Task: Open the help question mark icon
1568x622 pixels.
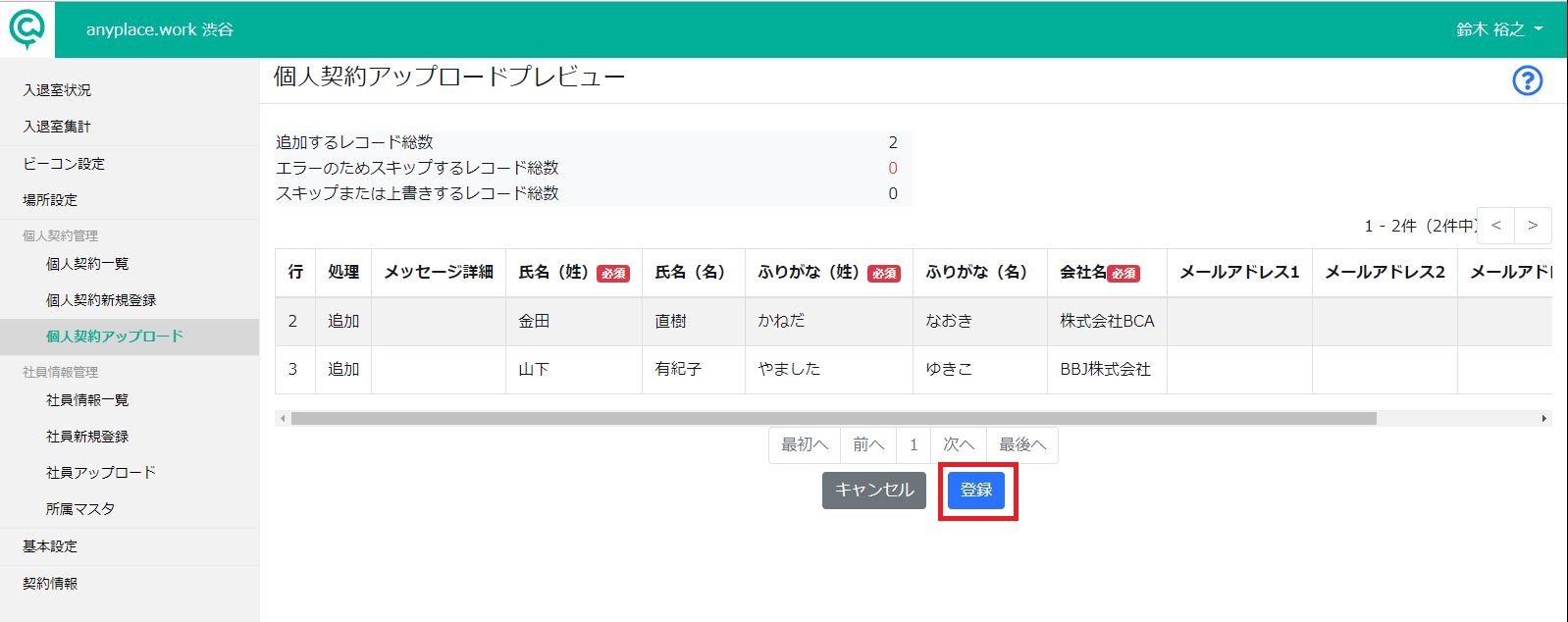Action: tap(1527, 80)
